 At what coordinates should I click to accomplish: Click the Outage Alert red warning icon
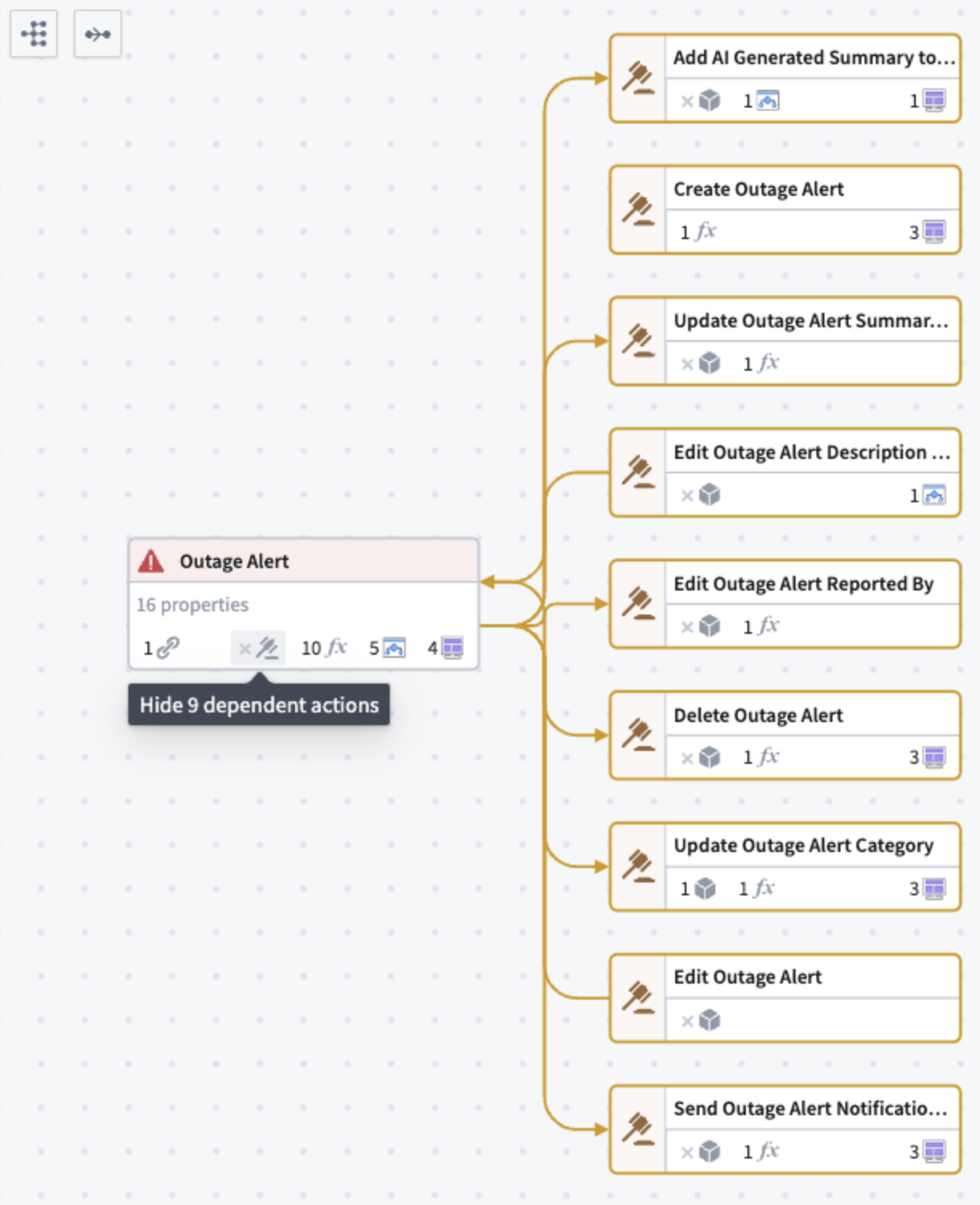151,561
